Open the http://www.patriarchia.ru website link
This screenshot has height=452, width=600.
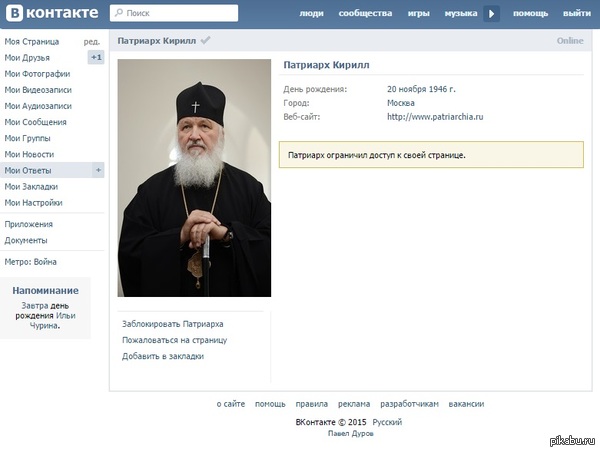[x=435, y=117]
